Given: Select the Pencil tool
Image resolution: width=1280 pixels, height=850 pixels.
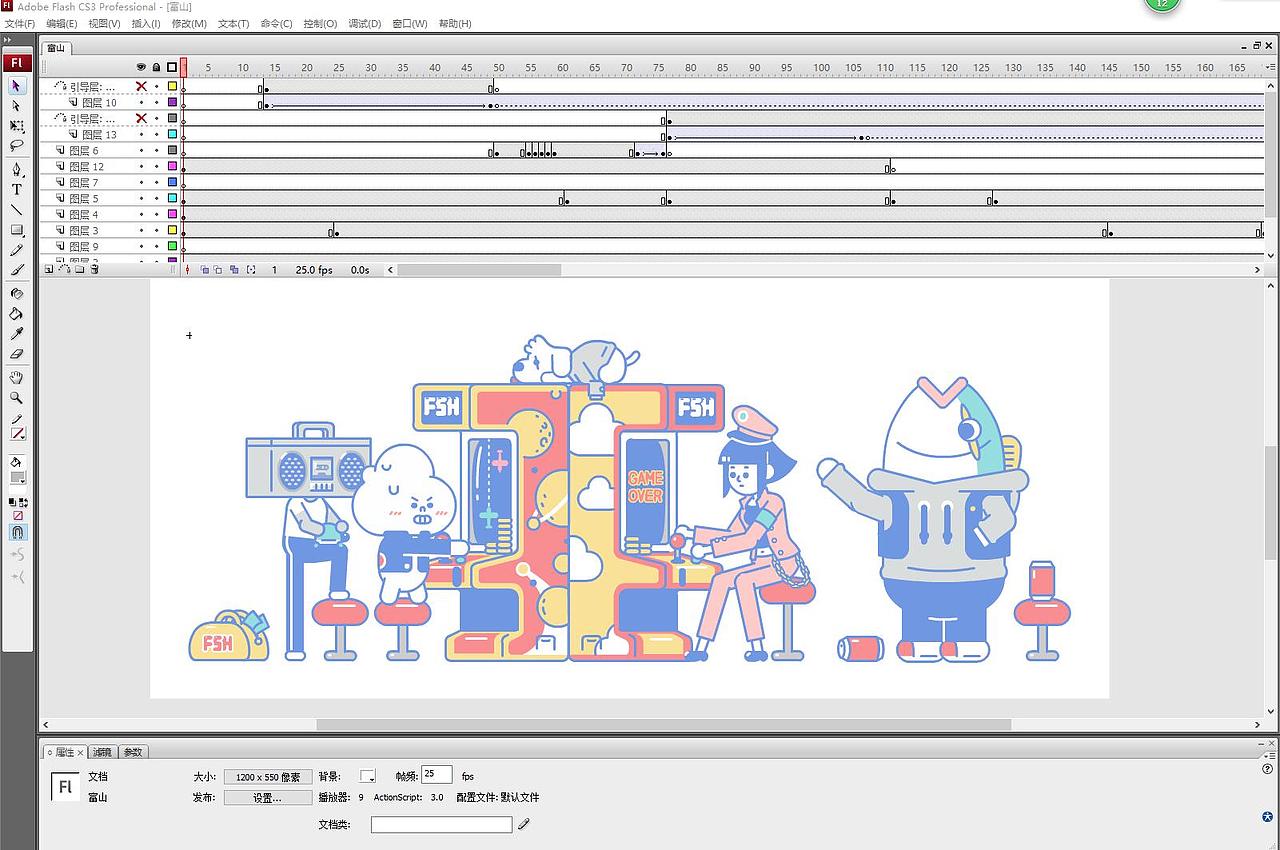Looking at the screenshot, I should 16,250.
